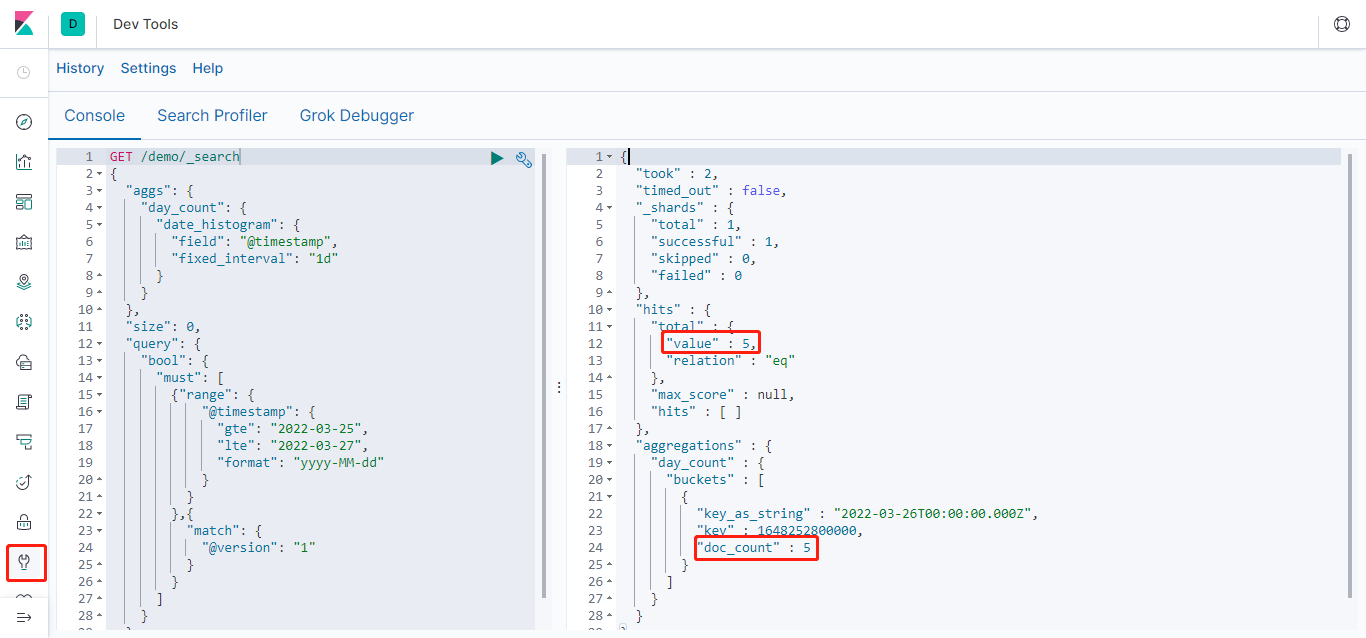
Task: Open Infrastructure metrics icon in sidebar
Action: pyautogui.click(x=24, y=362)
